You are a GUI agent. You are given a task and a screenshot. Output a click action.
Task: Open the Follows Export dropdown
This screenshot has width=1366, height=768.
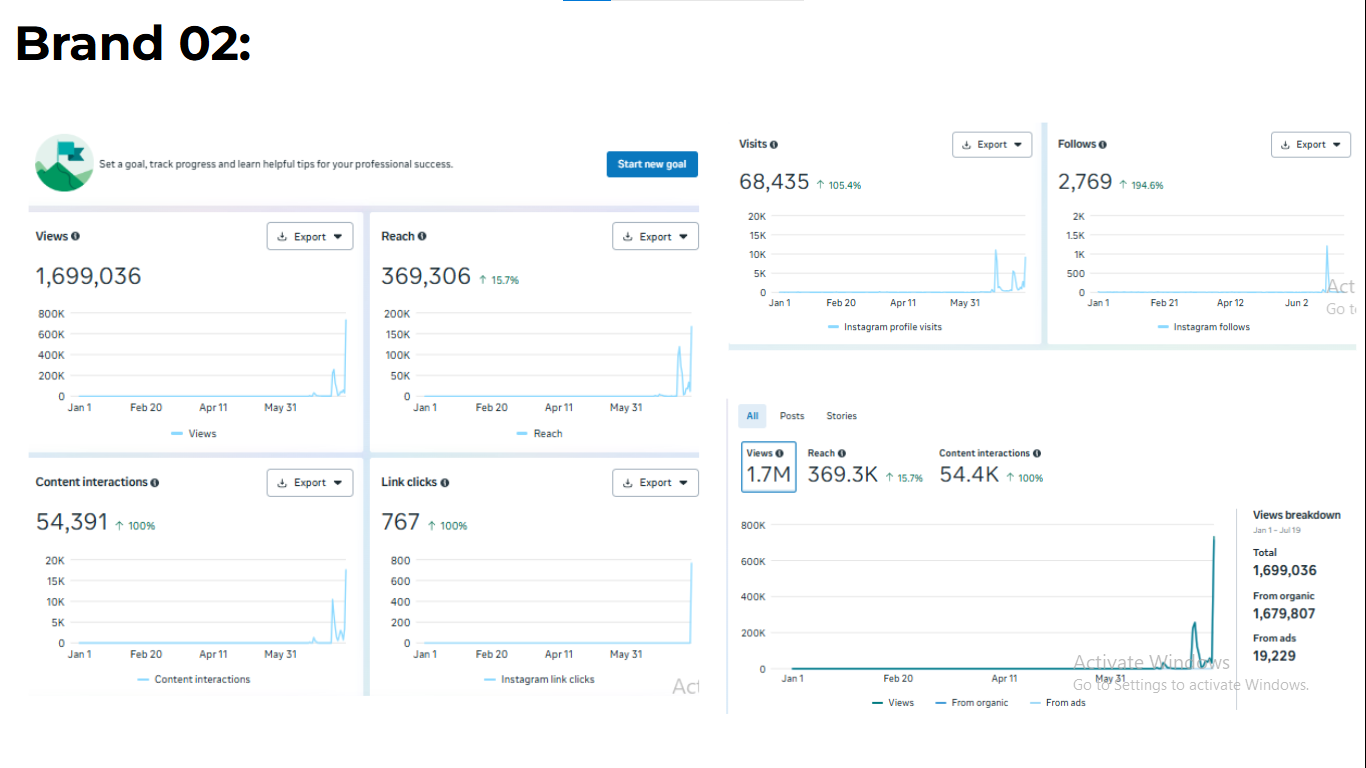(1310, 145)
